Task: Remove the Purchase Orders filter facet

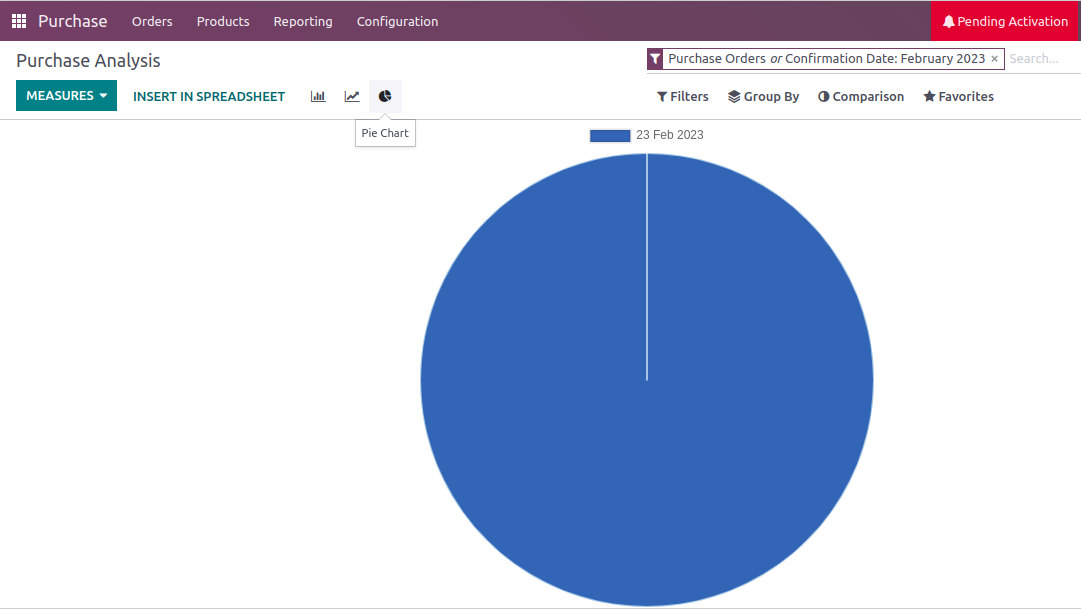Action: [x=994, y=59]
